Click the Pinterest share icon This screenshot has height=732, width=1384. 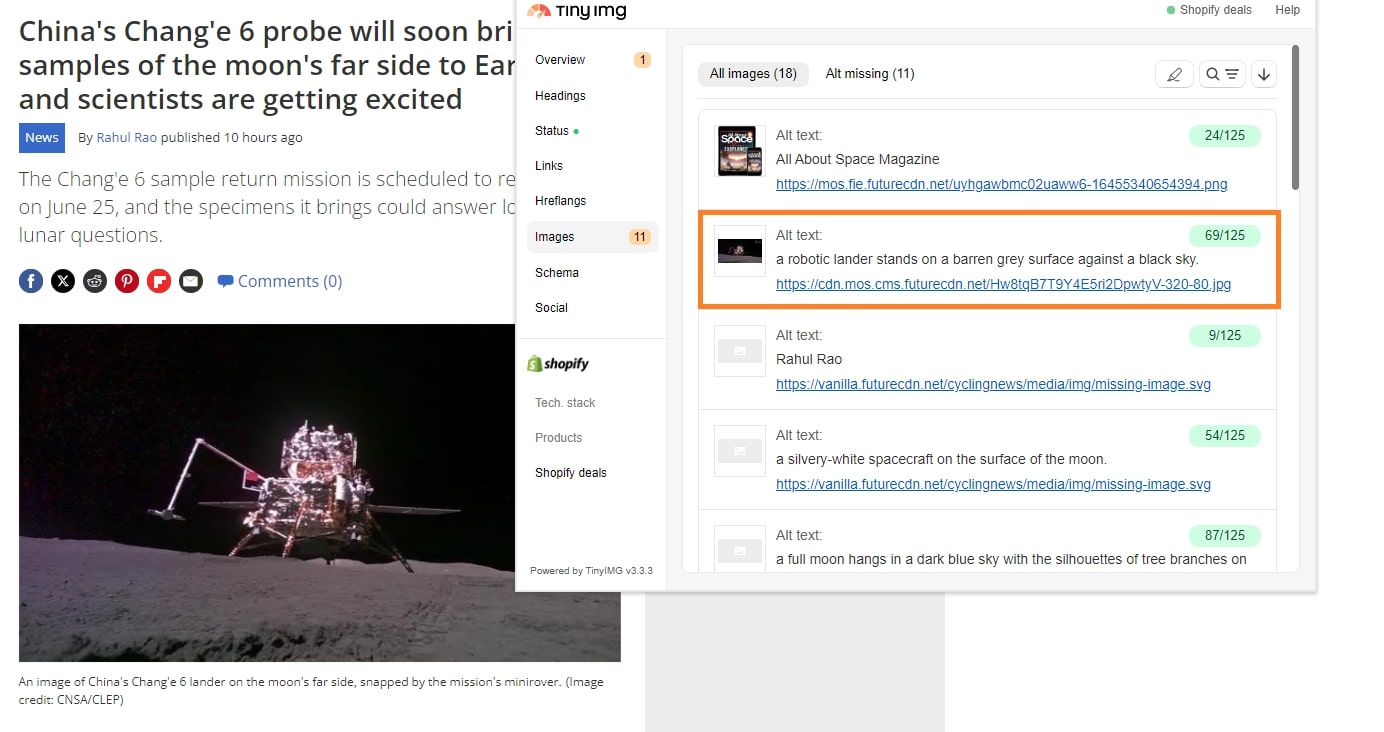coord(127,281)
